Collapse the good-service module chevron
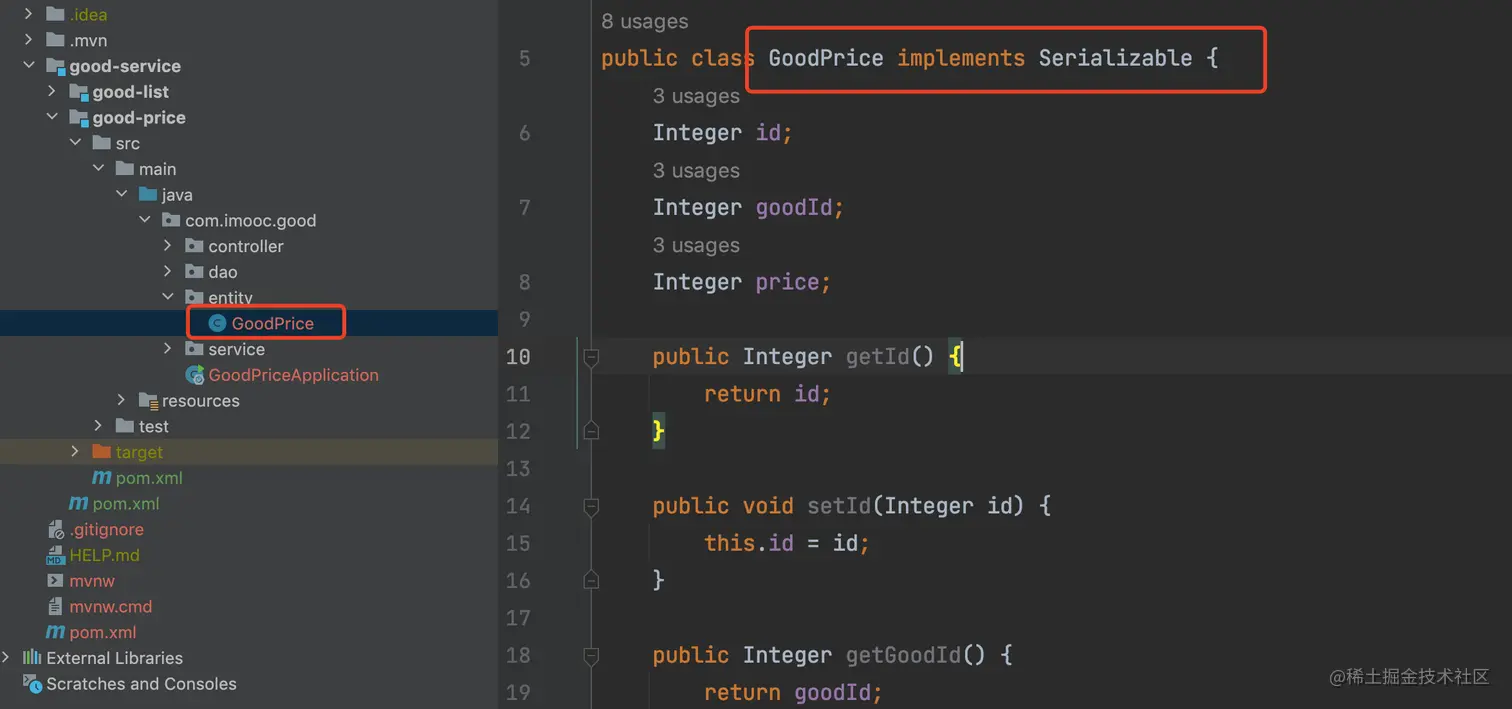The image size is (1512, 709). [x=28, y=66]
